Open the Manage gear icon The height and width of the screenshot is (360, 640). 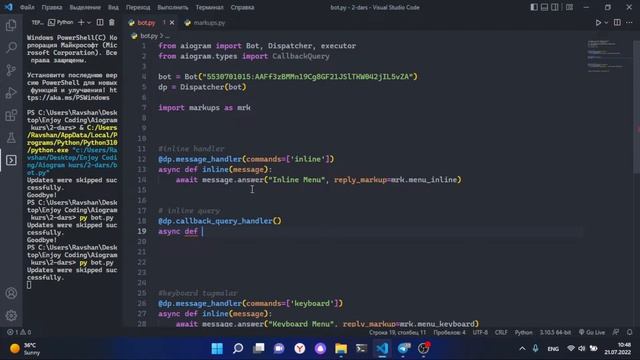click(x=11, y=315)
